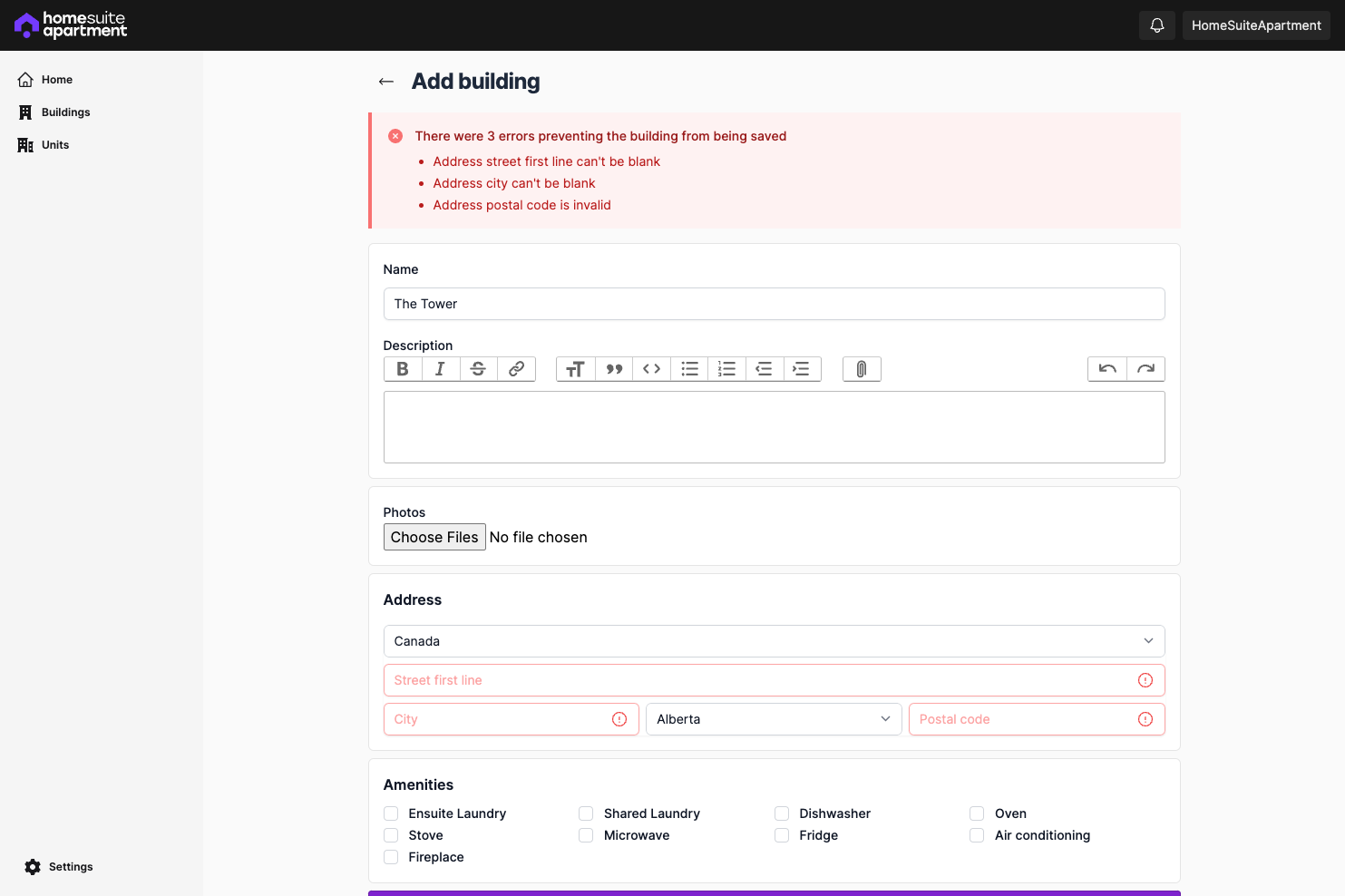Enable the Fireplace amenity
Image resolution: width=1345 pixels, height=896 pixels.
[390, 856]
